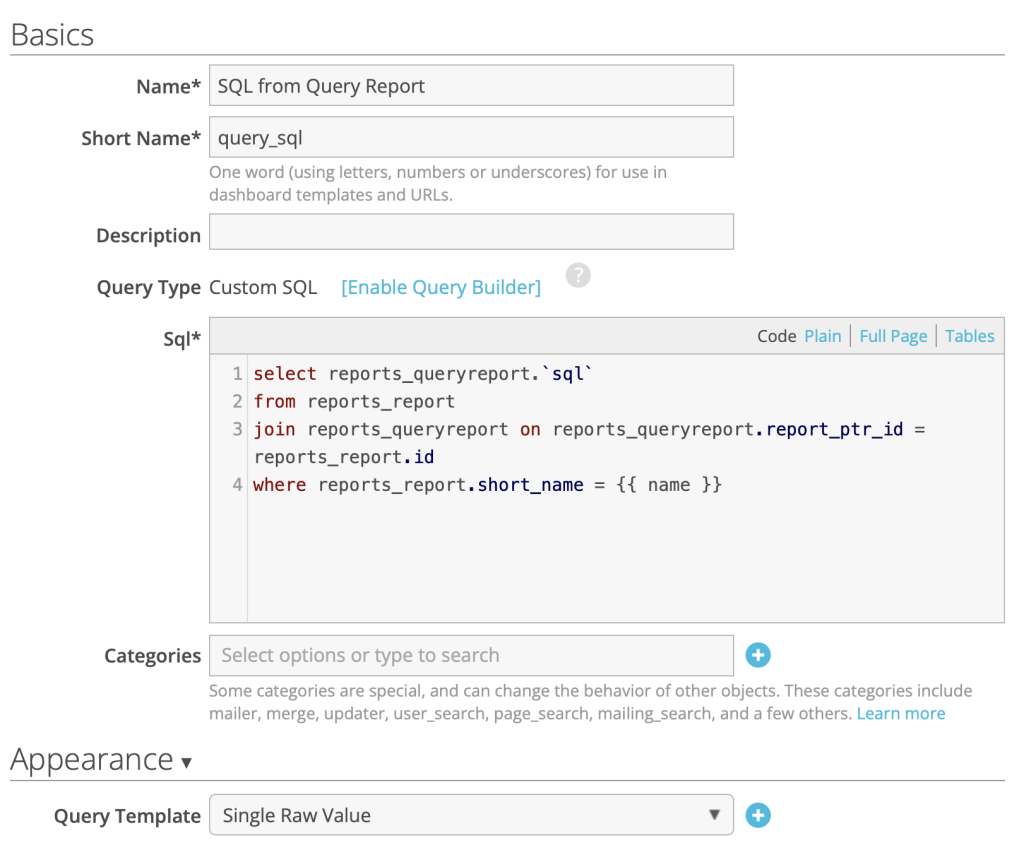
Task: Focus the Short Name input field
Action: click(471, 137)
